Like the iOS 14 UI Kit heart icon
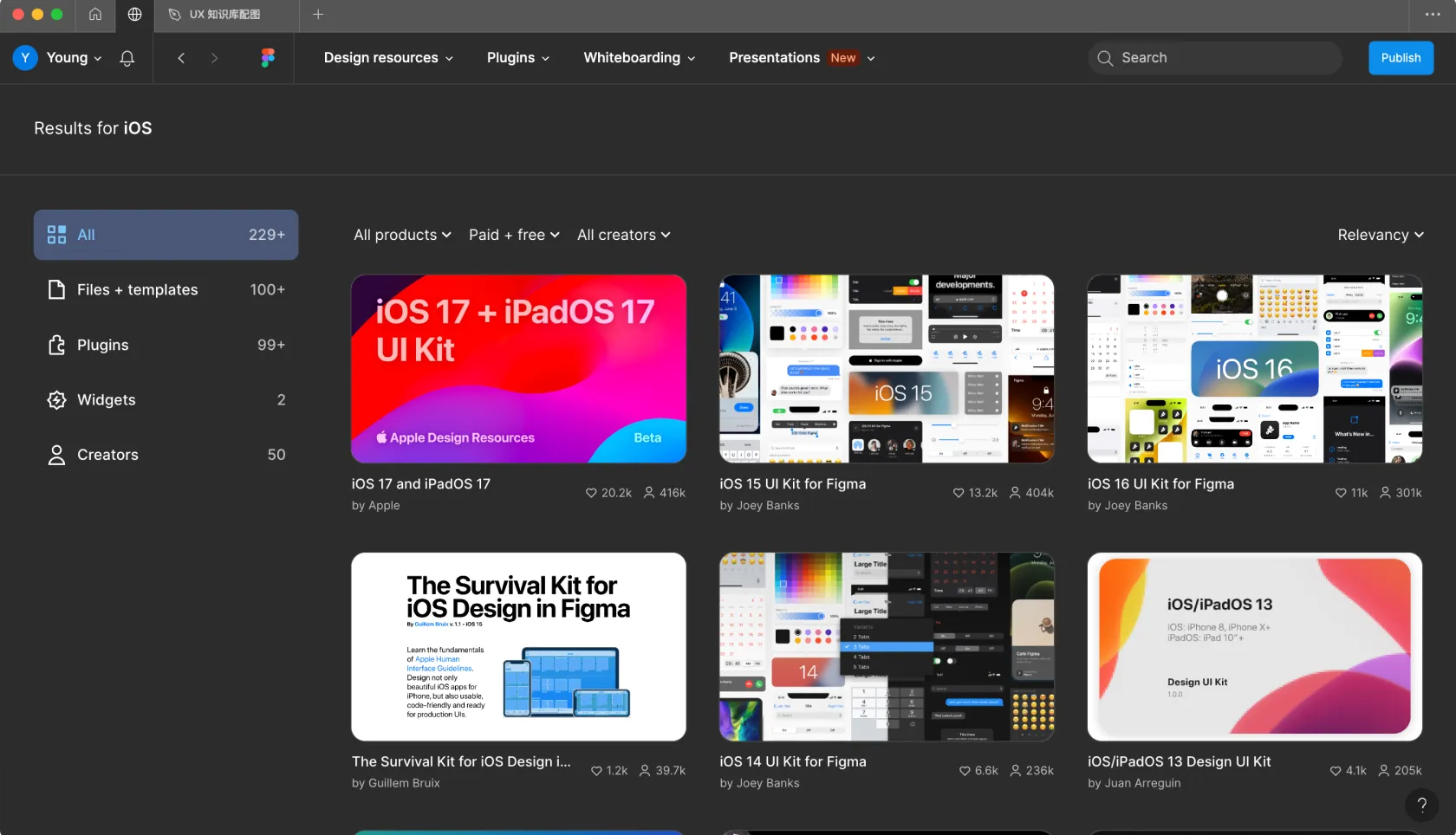Image resolution: width=1456 pixels, height=835 pixels. click(x=965, y=771)
